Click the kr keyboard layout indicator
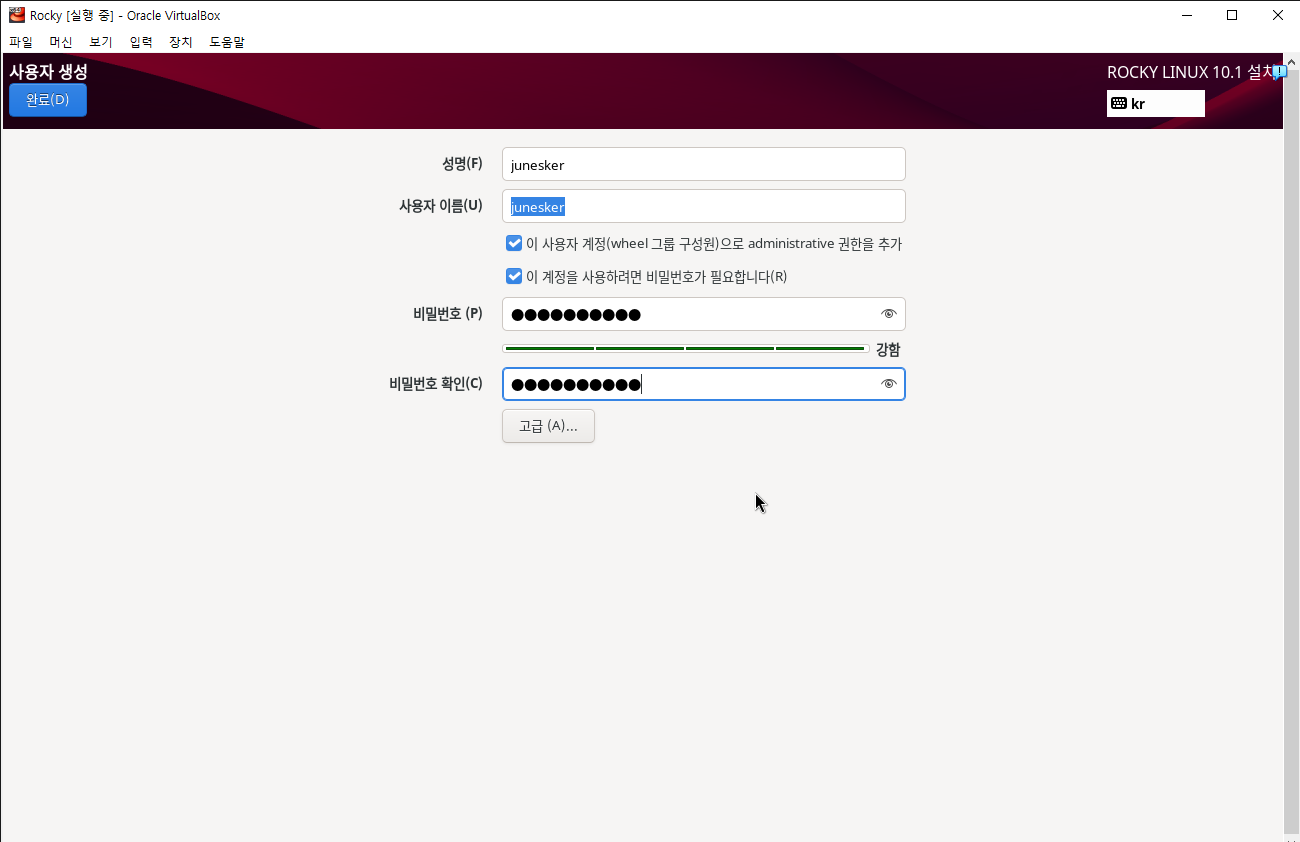The image size is (1300, 842). (x=1155, y=104)
